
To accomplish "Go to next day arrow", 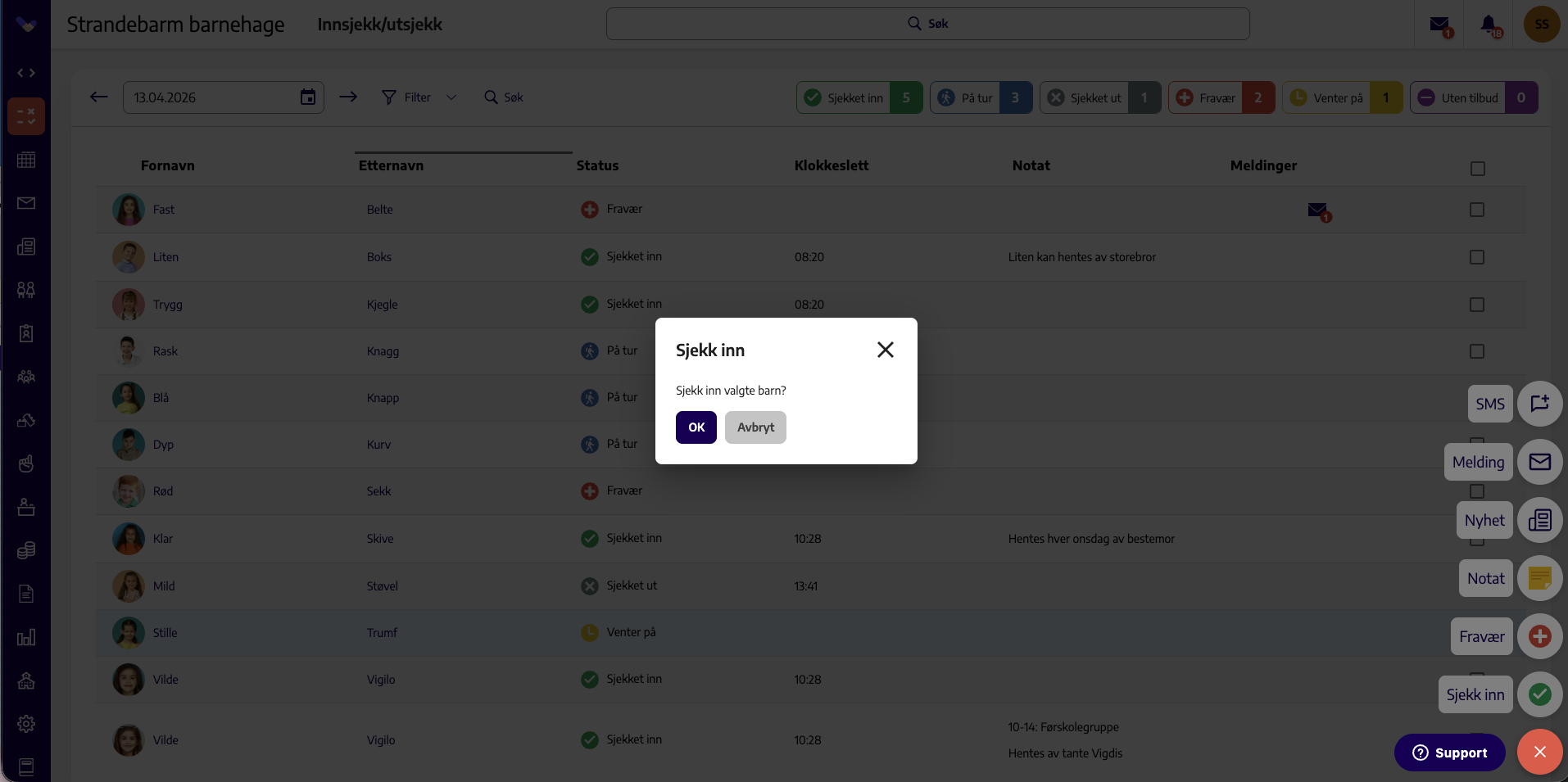I will point(348,97).
